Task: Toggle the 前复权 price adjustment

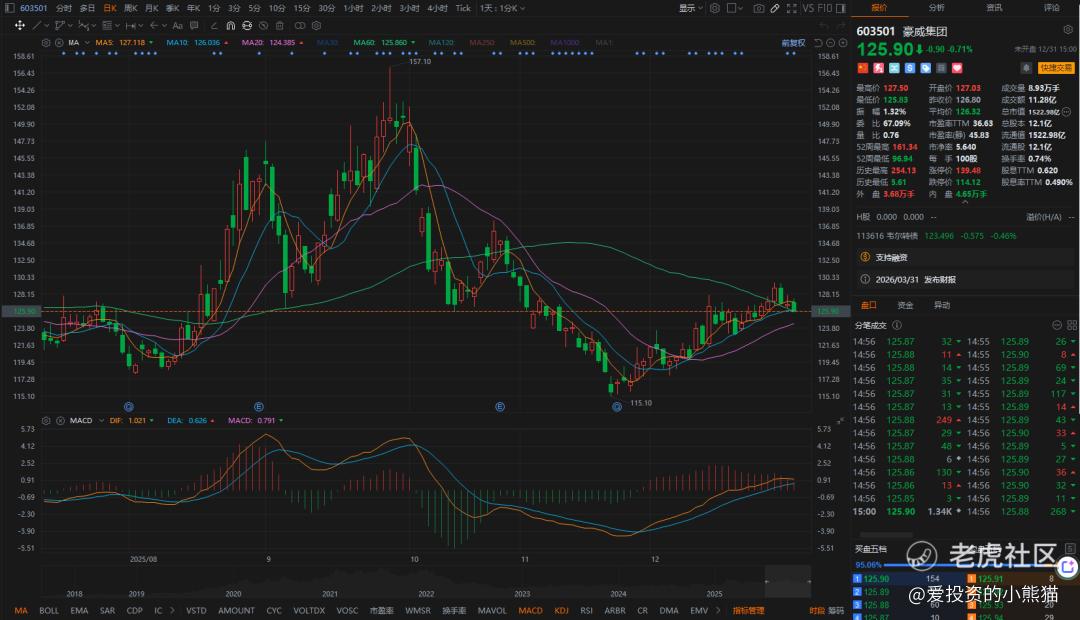Action: click(793, 43)
